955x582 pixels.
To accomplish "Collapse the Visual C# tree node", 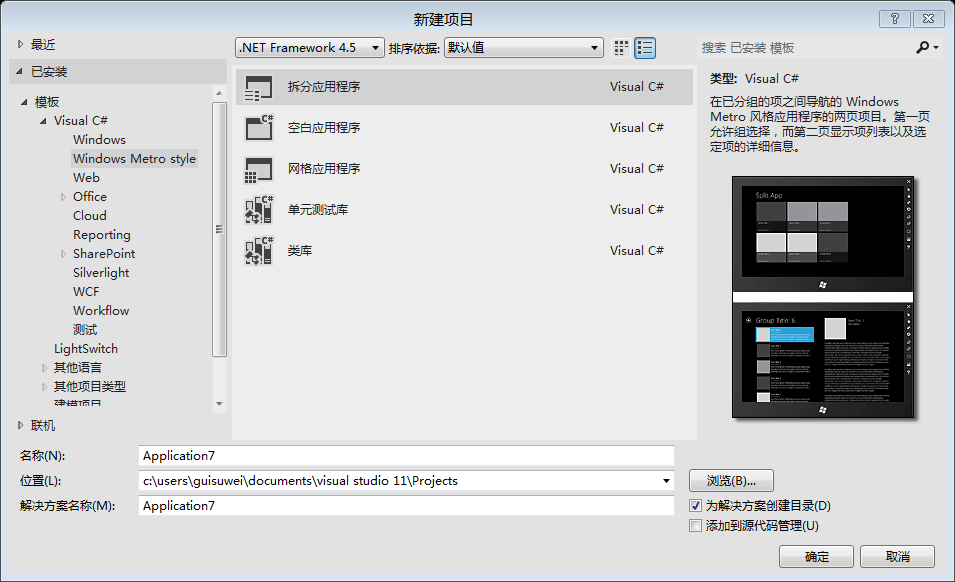I will point(43,121).
